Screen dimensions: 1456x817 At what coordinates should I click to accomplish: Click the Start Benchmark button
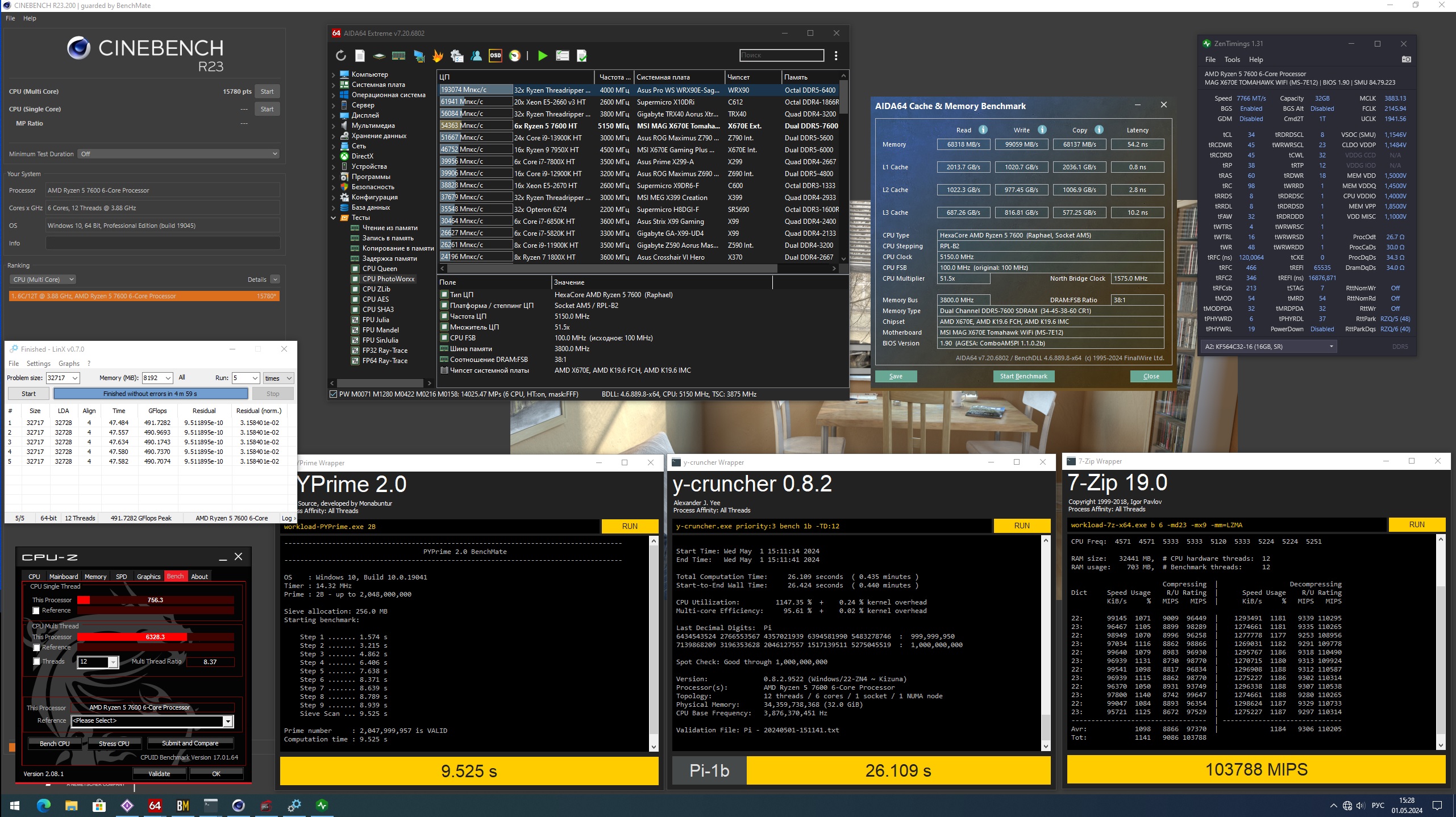pos(1023,377)
